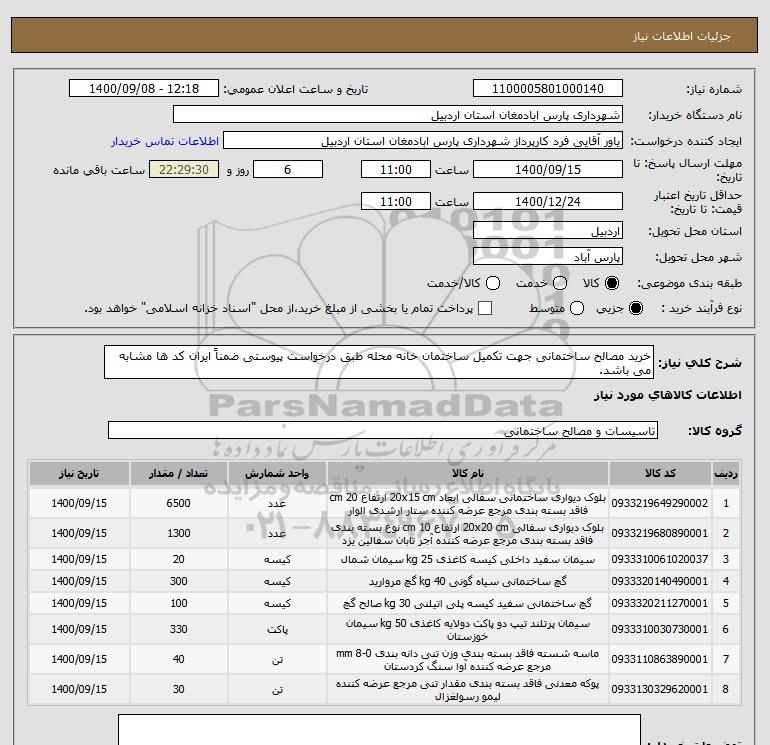770x745 pixels.
Task: Click product code 0933310061020037
Action: pyautogui.click(x=660, y=559)
